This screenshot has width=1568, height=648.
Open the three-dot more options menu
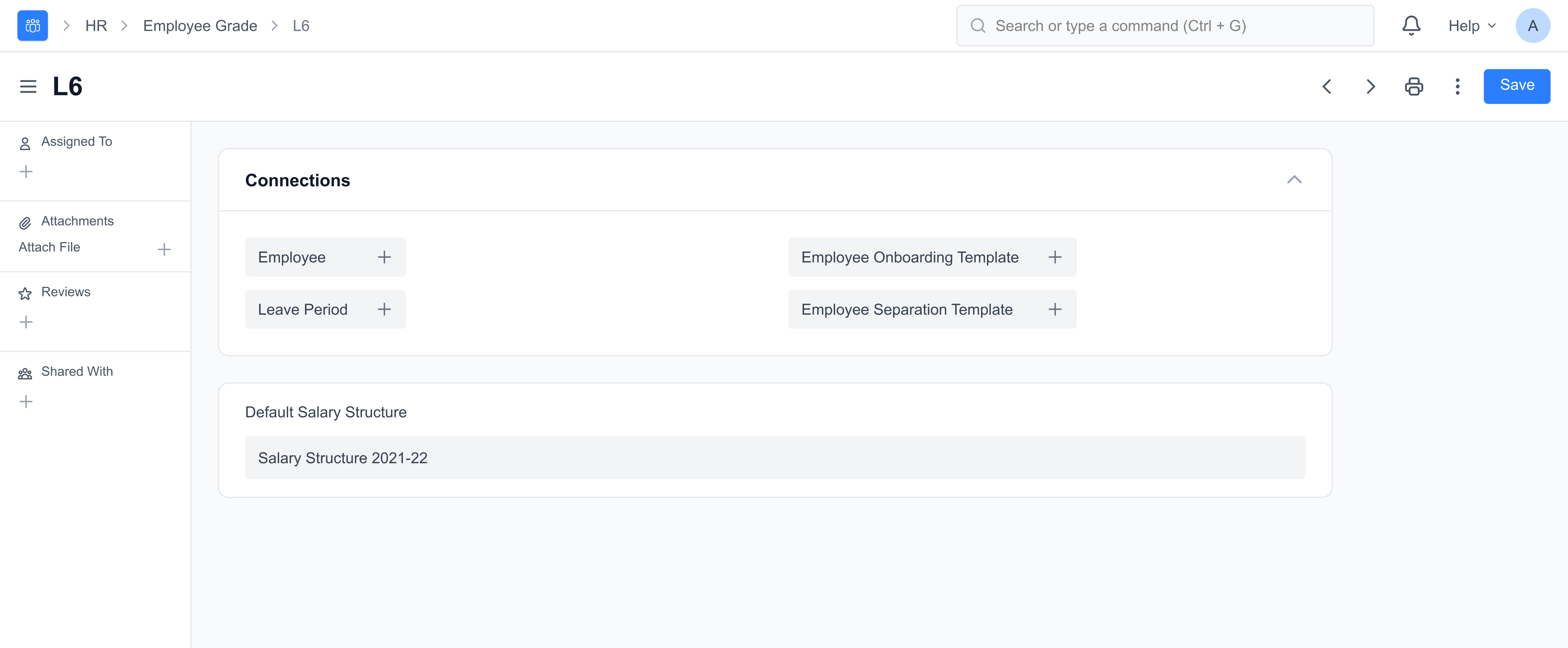[x=1457, y=86]
